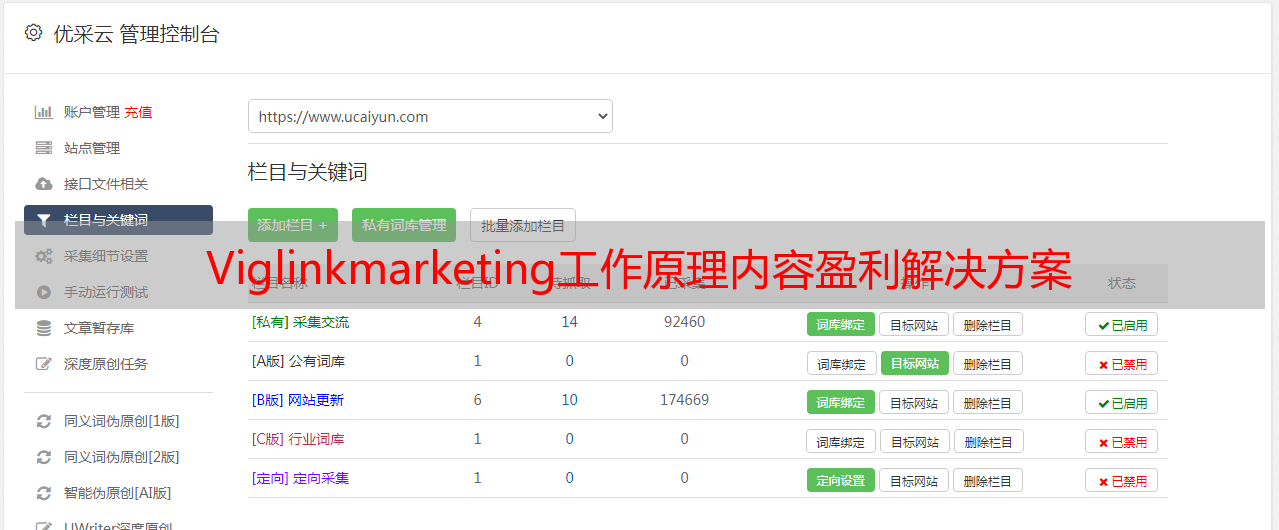Click 词库绑定 for the 采集交流 row
The width and height of the screenshot is (1279, 530).
(841, 324)
